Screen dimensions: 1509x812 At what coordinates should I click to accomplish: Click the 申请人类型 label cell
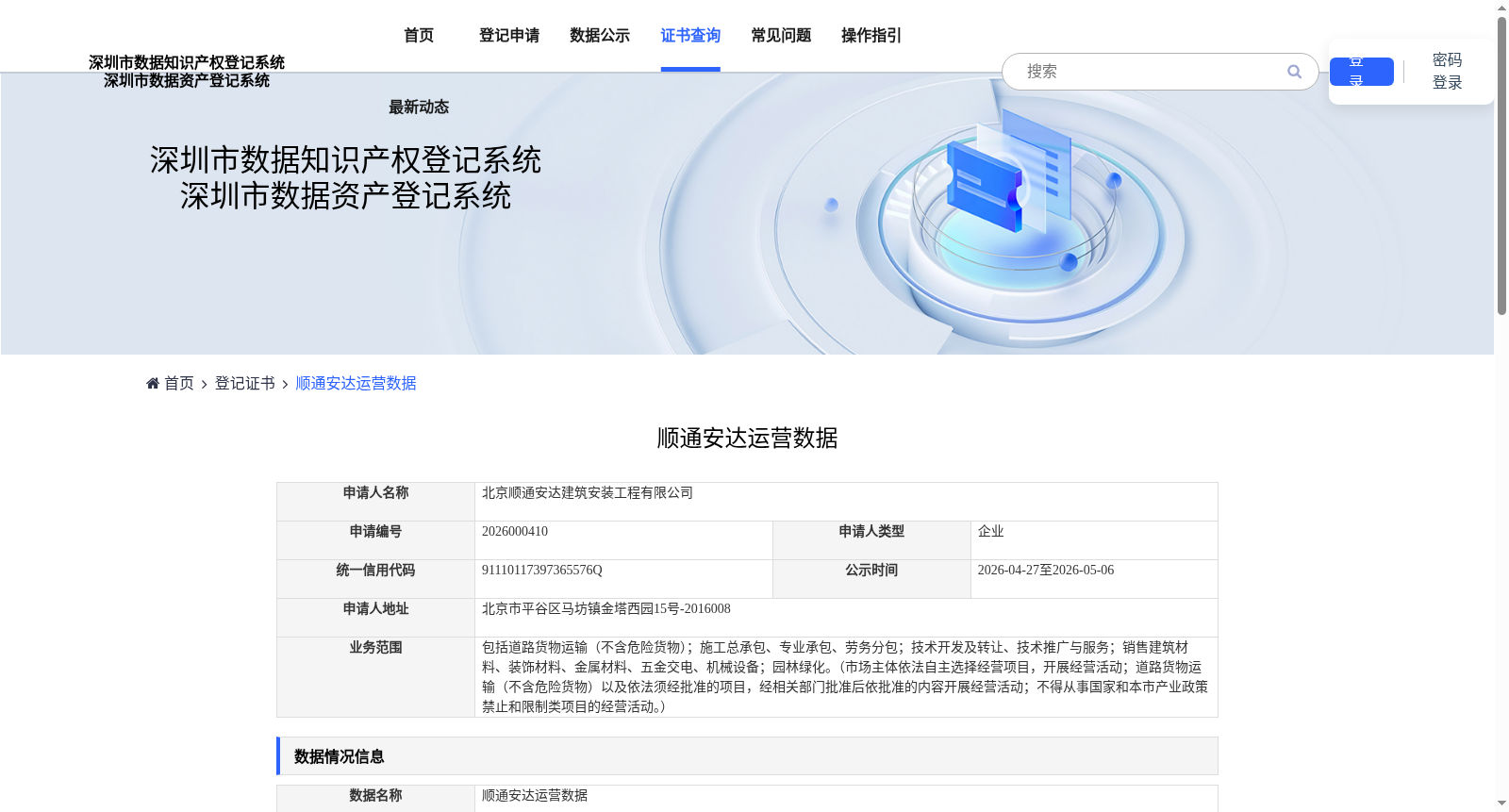(871, 540)
